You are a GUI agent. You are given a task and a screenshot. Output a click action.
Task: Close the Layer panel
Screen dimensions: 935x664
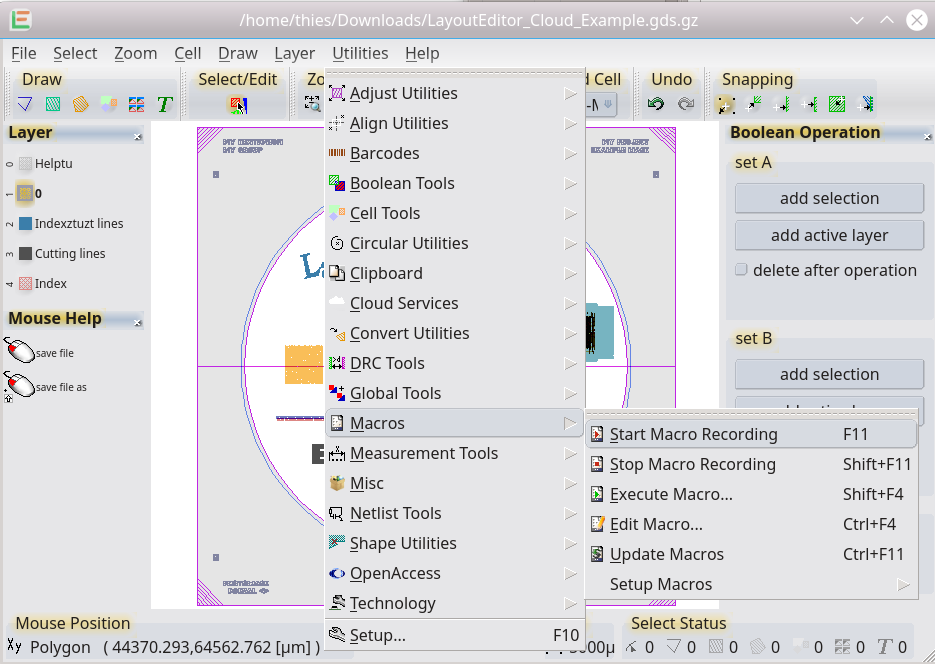[x=137, y=135]
